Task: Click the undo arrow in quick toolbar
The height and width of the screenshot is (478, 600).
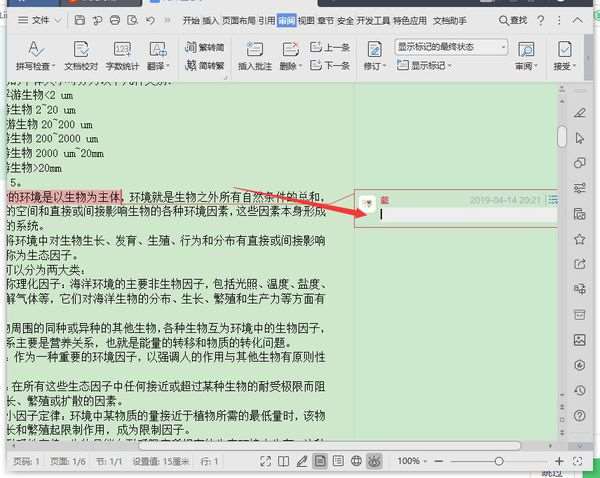Action: tap(150, 20)
